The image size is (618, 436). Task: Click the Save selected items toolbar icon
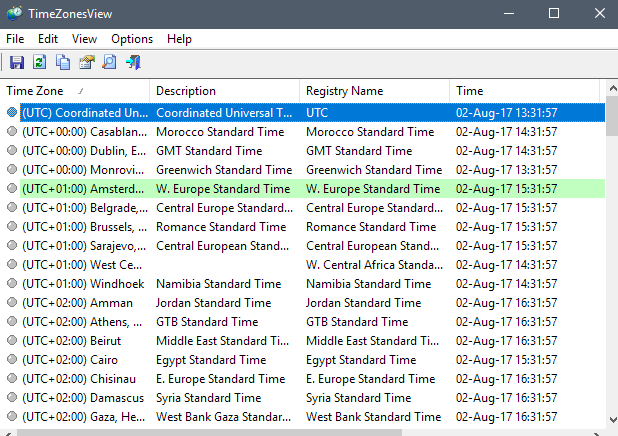tap(17, 62)
